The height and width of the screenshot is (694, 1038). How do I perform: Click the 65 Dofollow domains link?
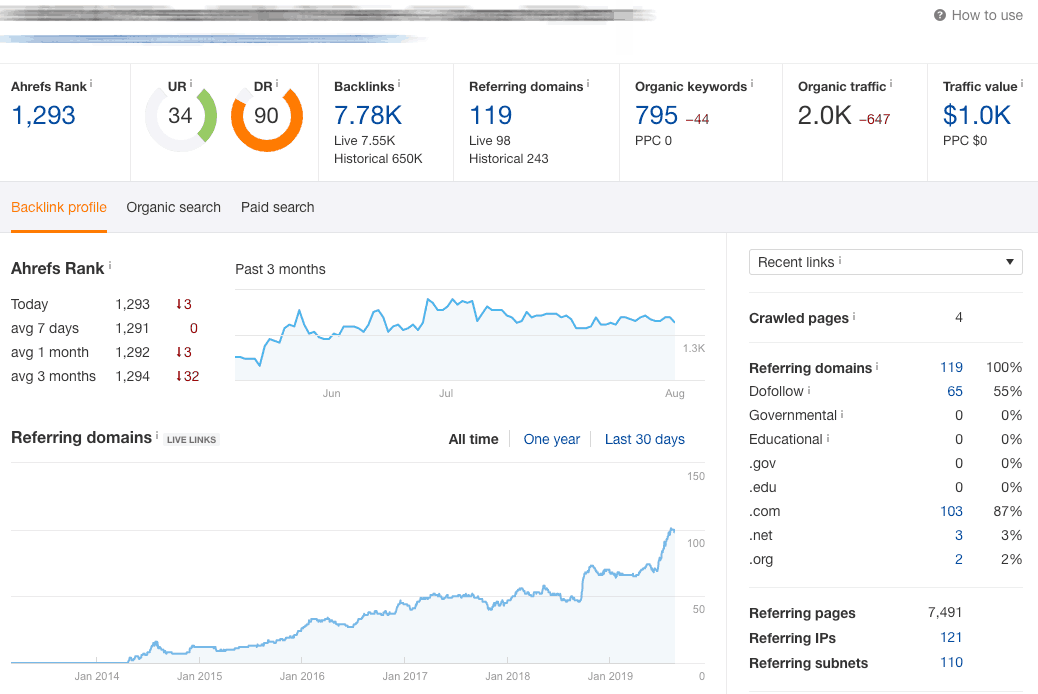(955, 391)
